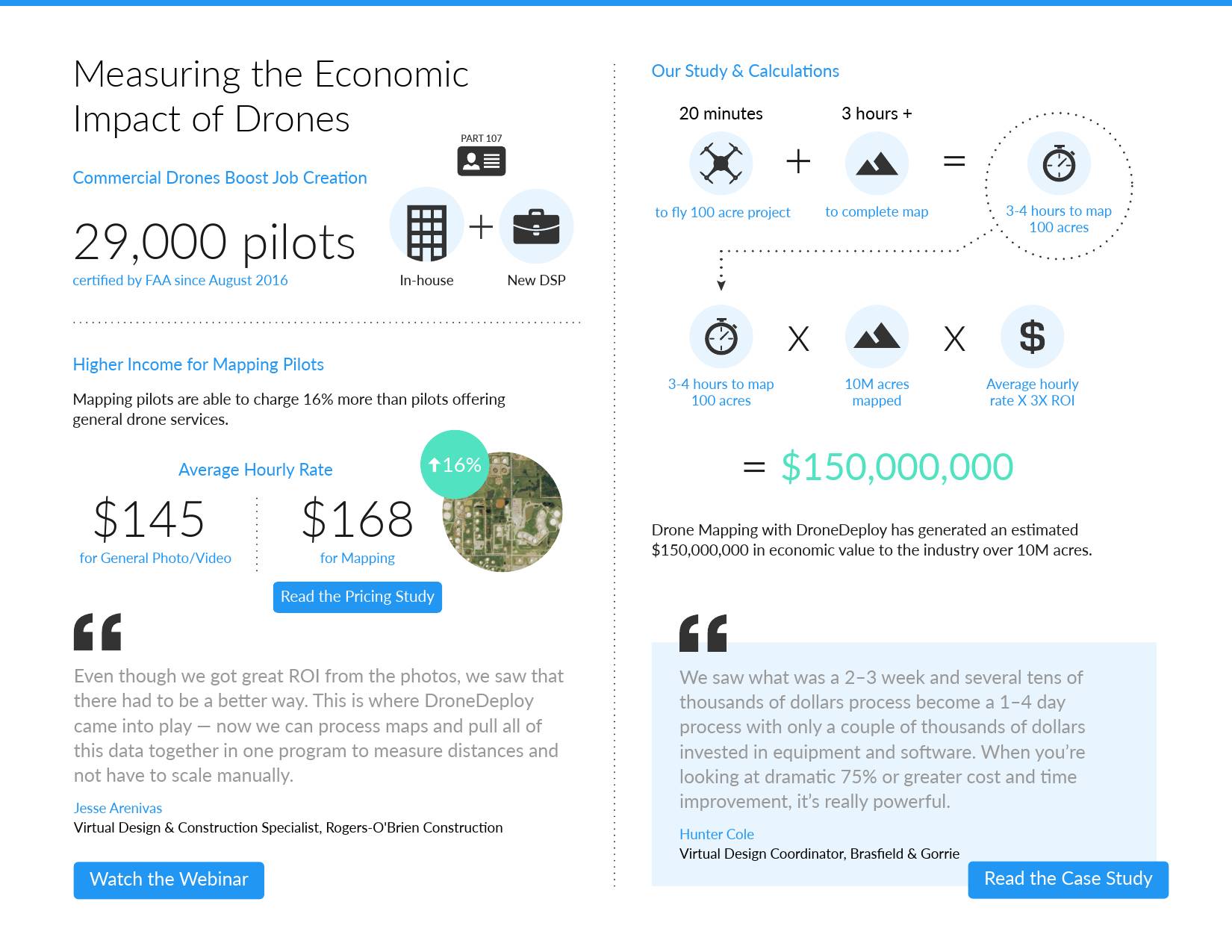This screenshot has width=1232, height=952.
Task: Click the stopwatch icon inside dotted circle
Action: 1059,164
